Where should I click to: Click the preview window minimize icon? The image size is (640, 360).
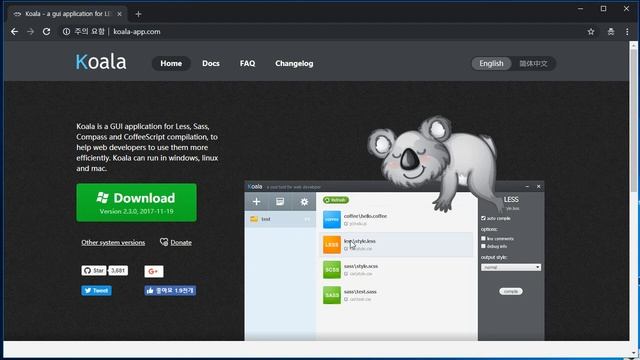[527, 187]
